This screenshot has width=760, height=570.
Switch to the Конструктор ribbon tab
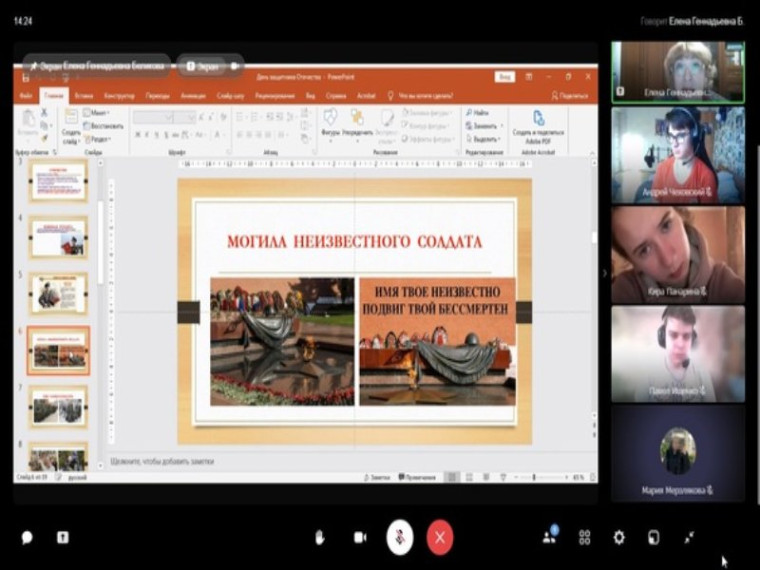coord(119,95)
